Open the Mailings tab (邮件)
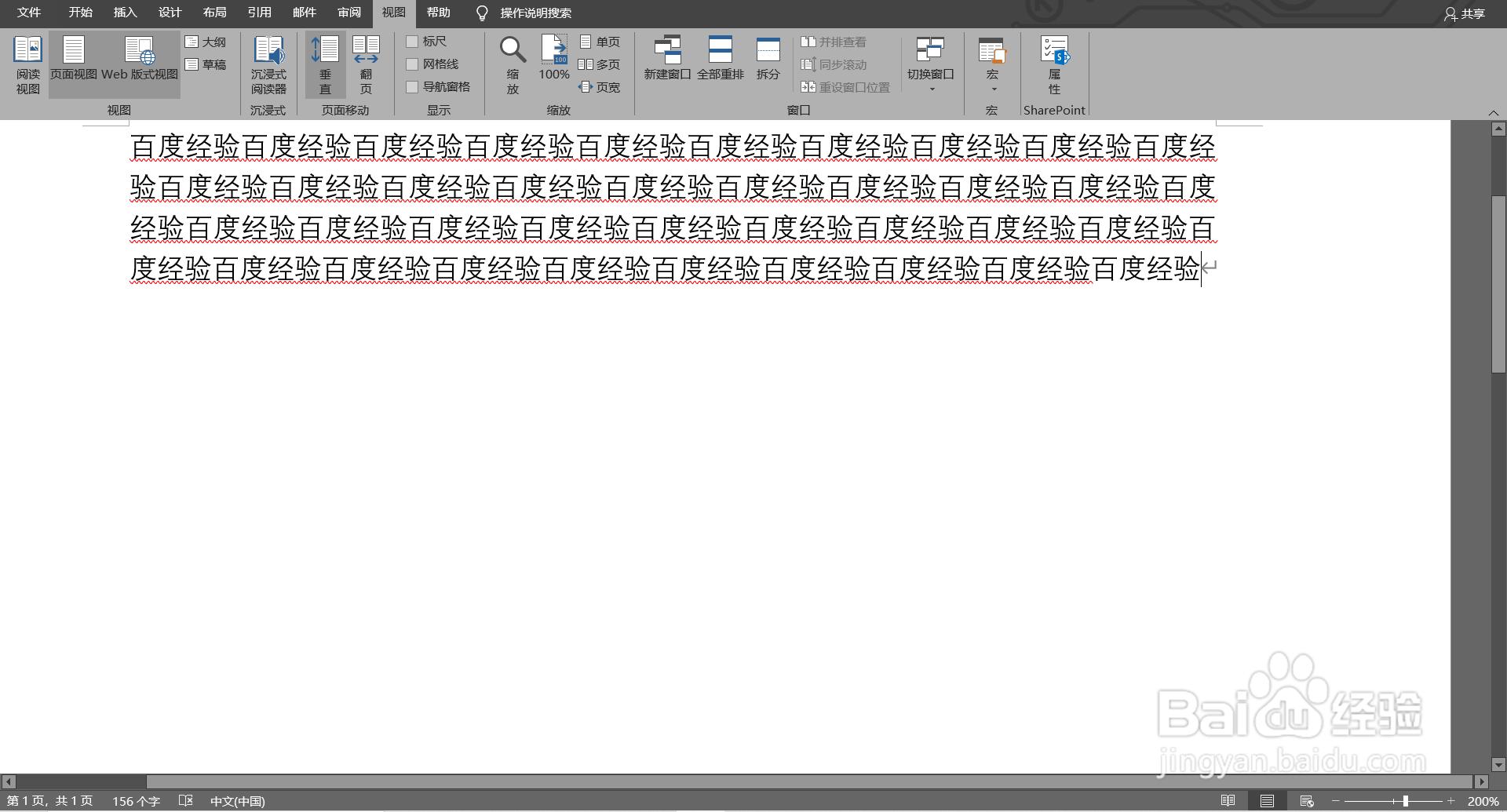The image size is (1507, 812). click(x=304, y=13)
